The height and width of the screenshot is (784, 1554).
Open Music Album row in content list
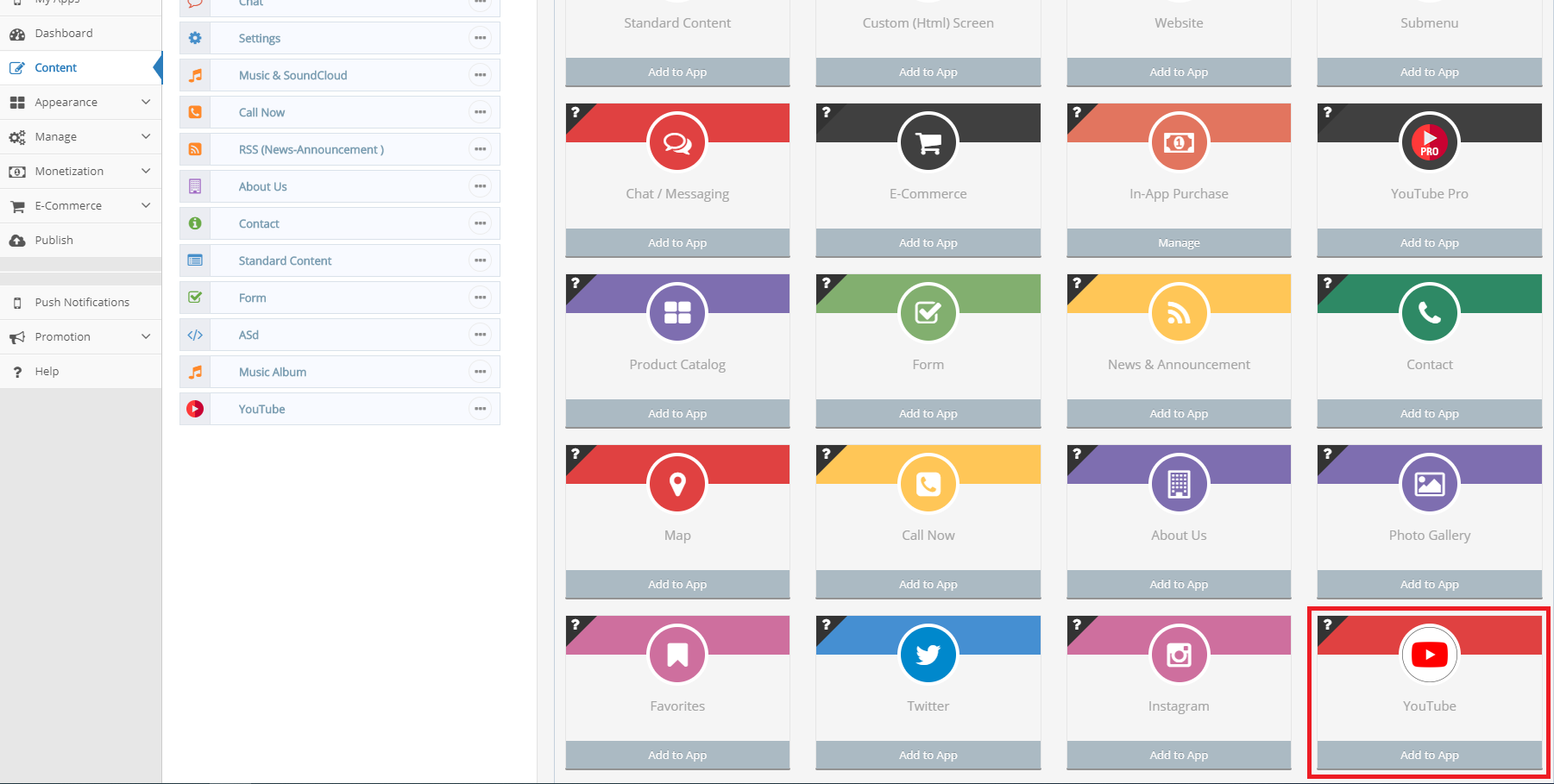point(340,372)
